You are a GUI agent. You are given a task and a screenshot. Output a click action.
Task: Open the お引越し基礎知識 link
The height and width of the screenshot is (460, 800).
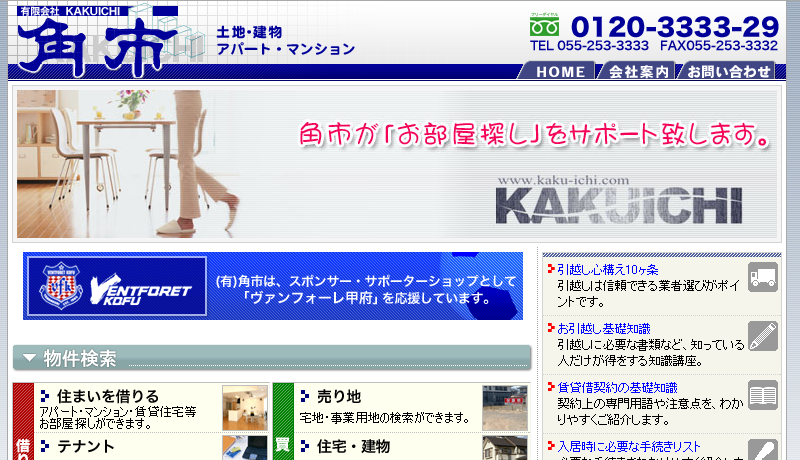tap(604, 329)
